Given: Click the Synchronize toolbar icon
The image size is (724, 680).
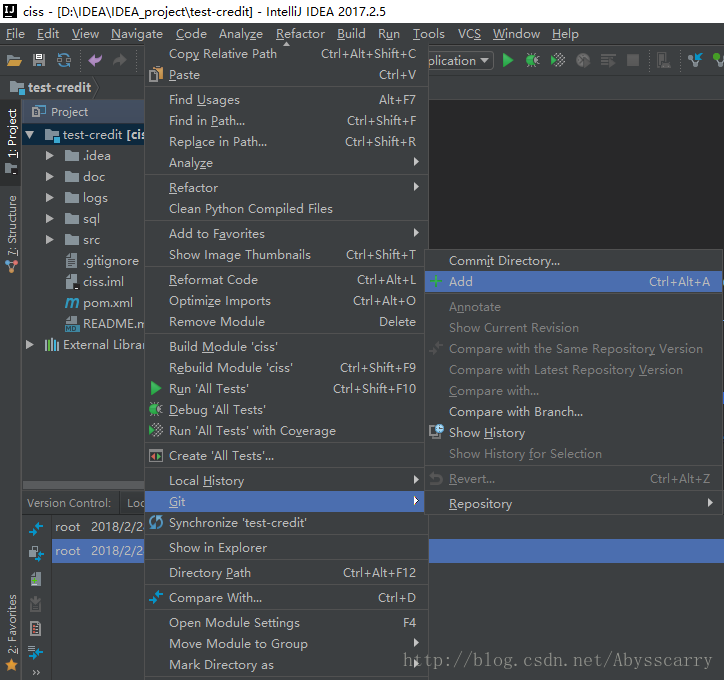Looking at the screenshot, I should coord(64,60).
